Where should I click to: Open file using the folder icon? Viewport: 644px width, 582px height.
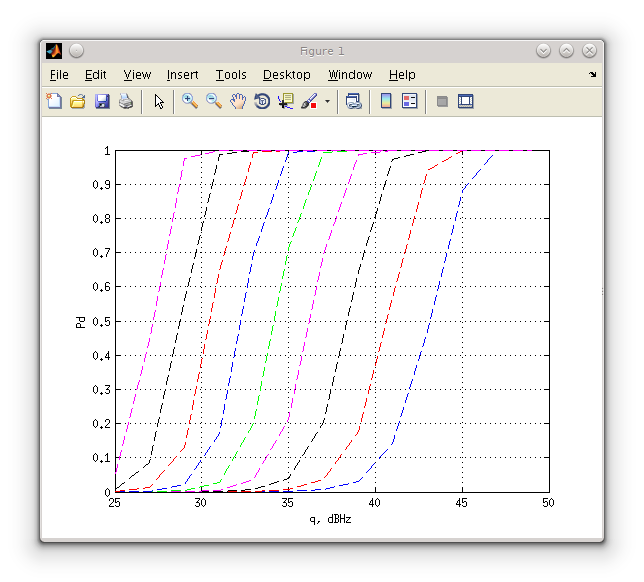(x=78, y=101)
